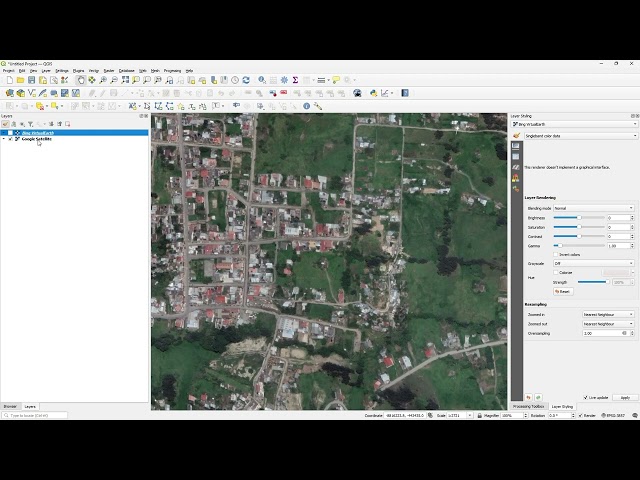This screenshot has height=480, width=640.
Task: Select the Pan Map hand tool
Action: (x=81, y=80)
